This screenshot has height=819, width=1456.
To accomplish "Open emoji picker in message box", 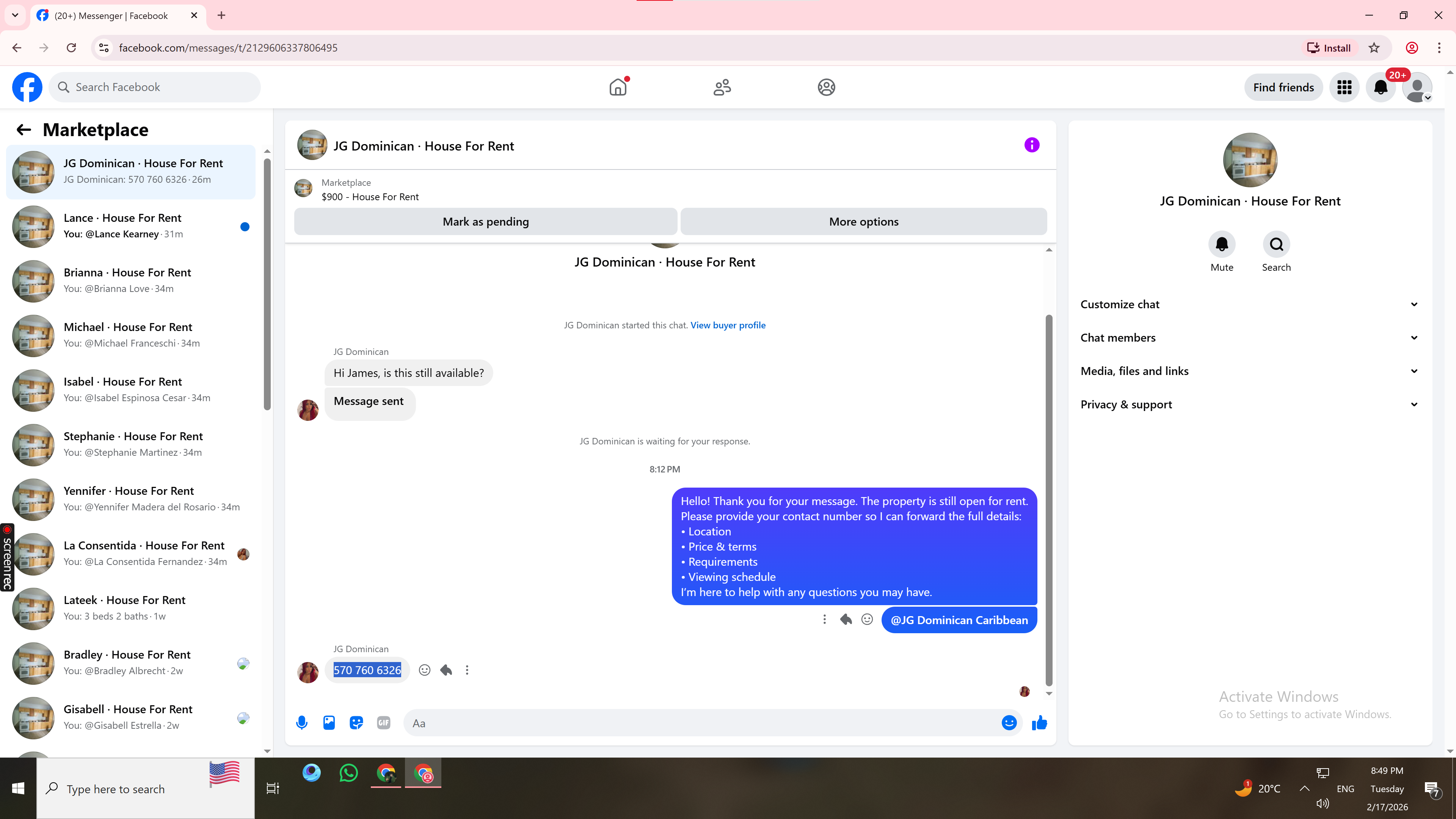I will (1009, 723).
